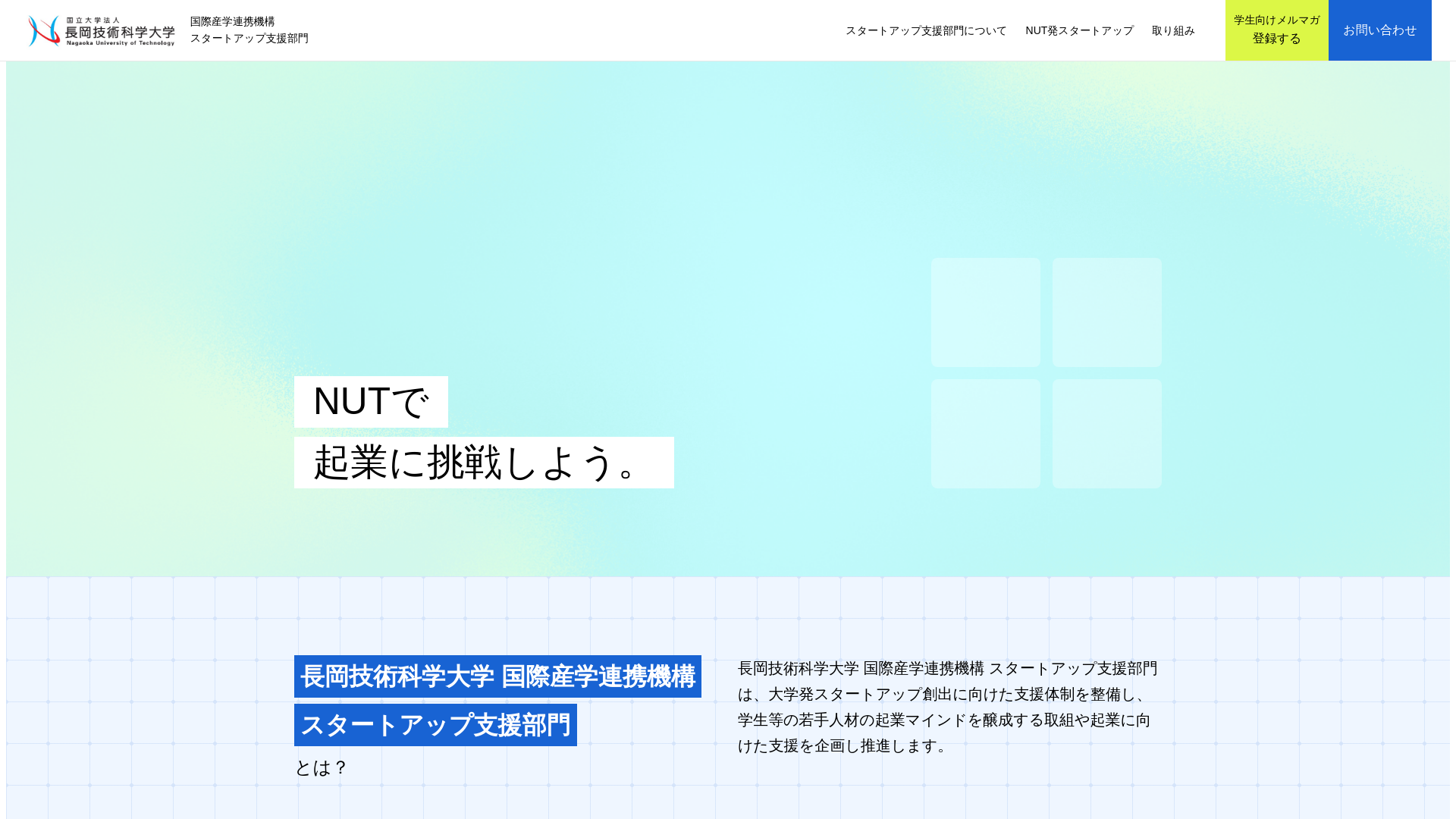Click the とは？ text
The width and height of the screenshot is (1456, 819).
(321, 768)
